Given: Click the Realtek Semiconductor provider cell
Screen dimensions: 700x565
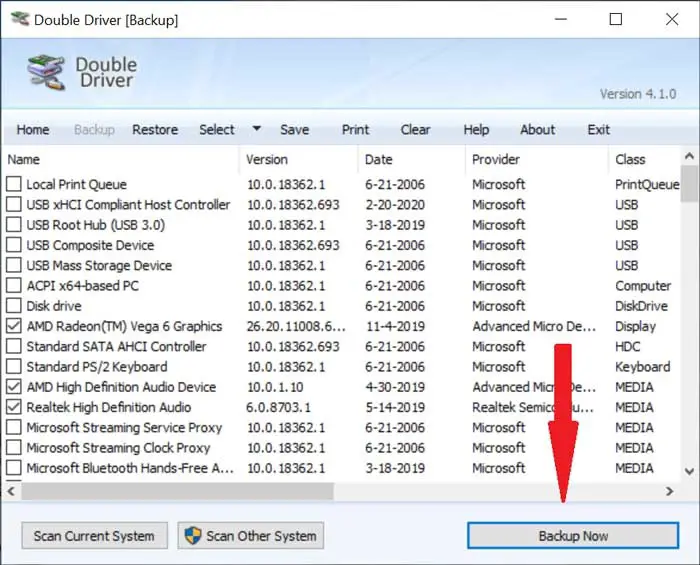Looking at the screenshot, I should [x=533, y=407].
